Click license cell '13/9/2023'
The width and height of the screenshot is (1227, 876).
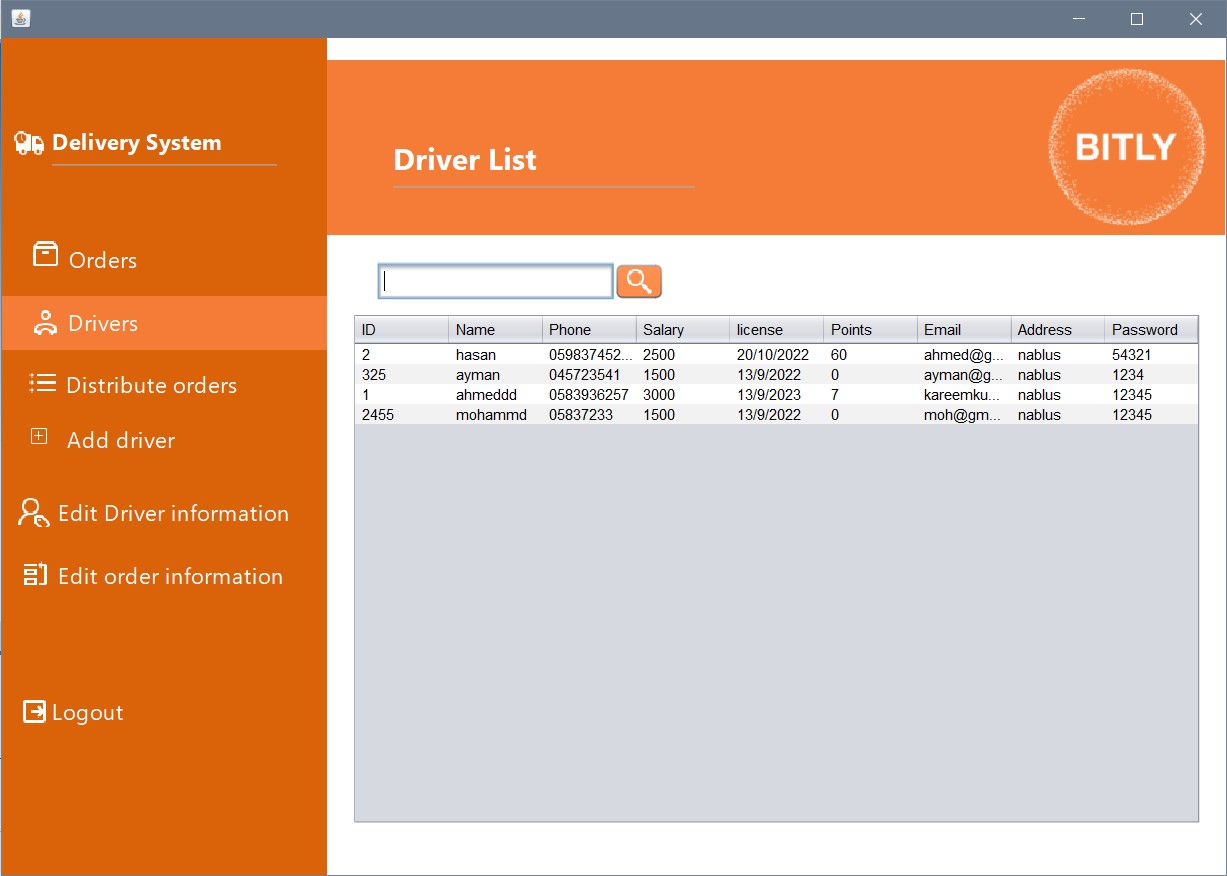tap(777, 395)
